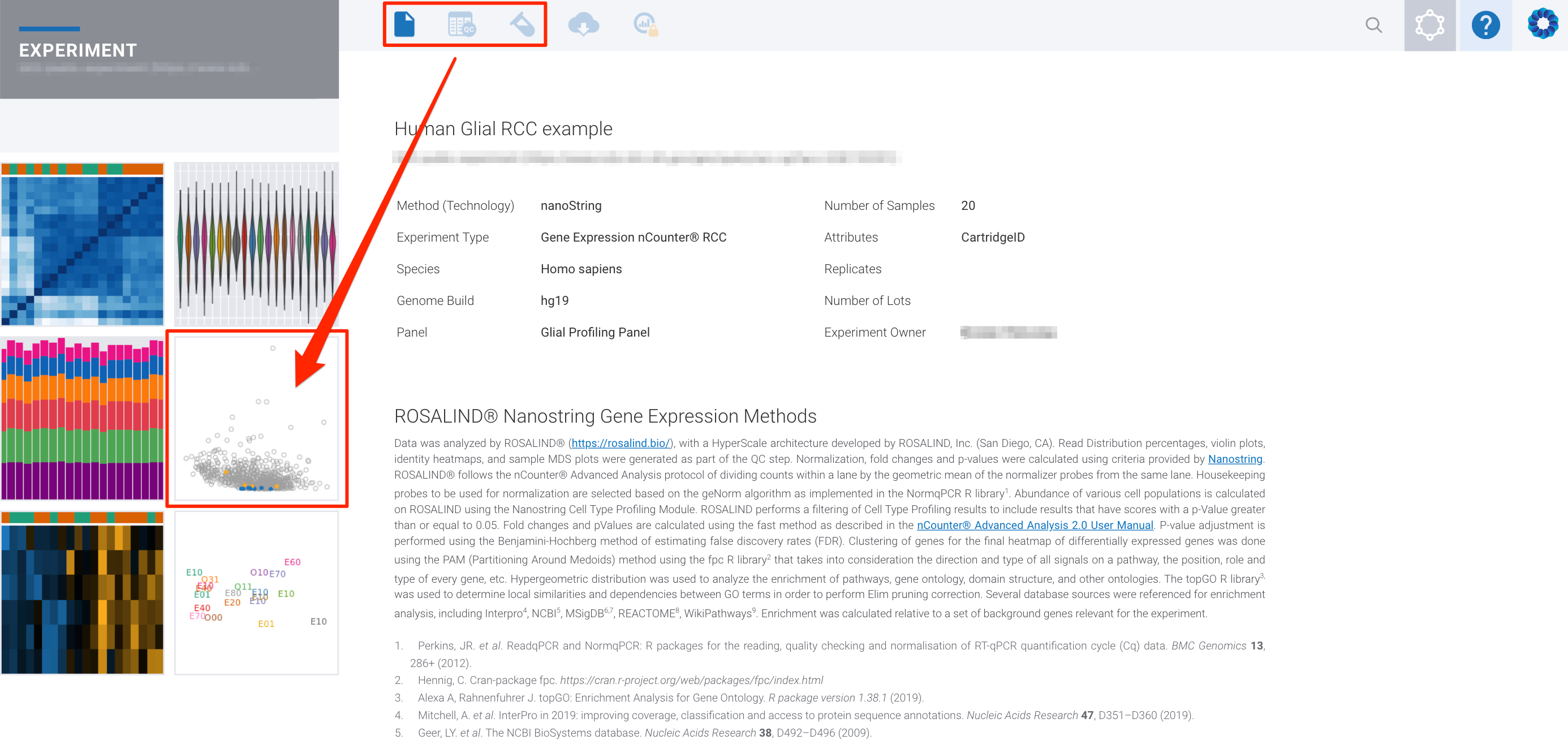1568x740 pixels.
Task: Click the Perkins ReadqPCR reference entry
Action: point(830,654)
